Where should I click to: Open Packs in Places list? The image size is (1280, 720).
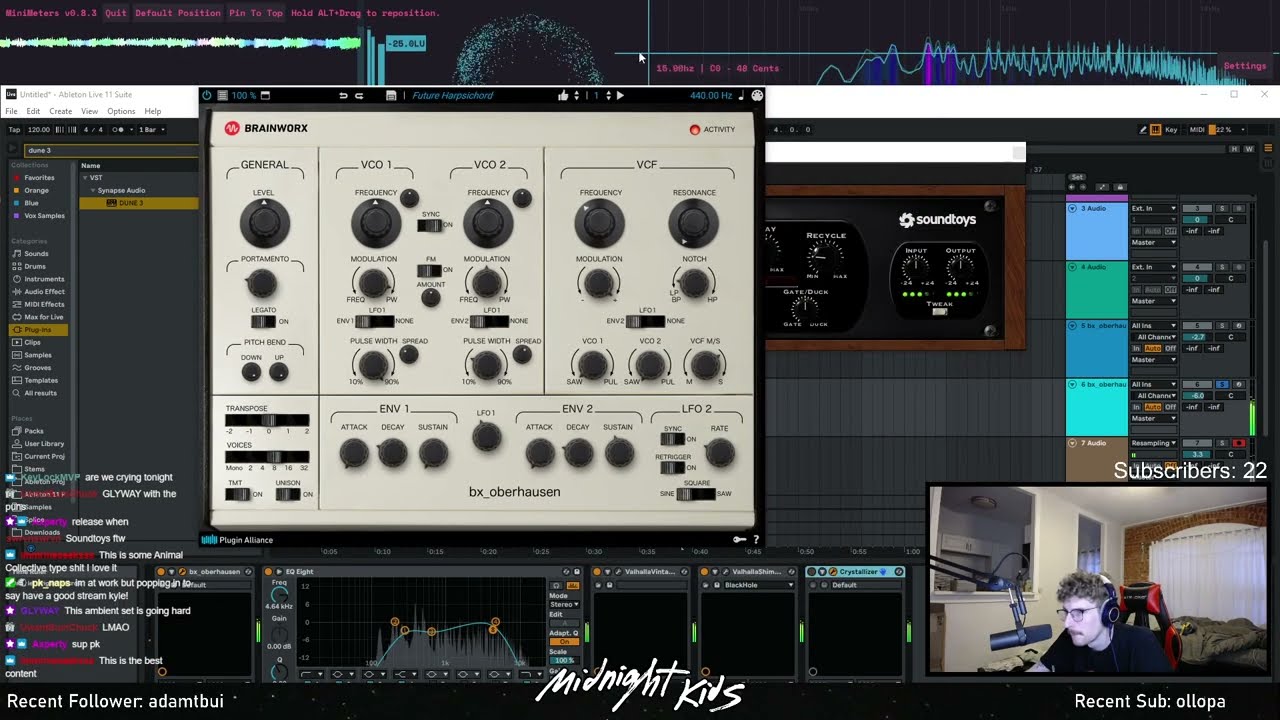coord(34,431)
